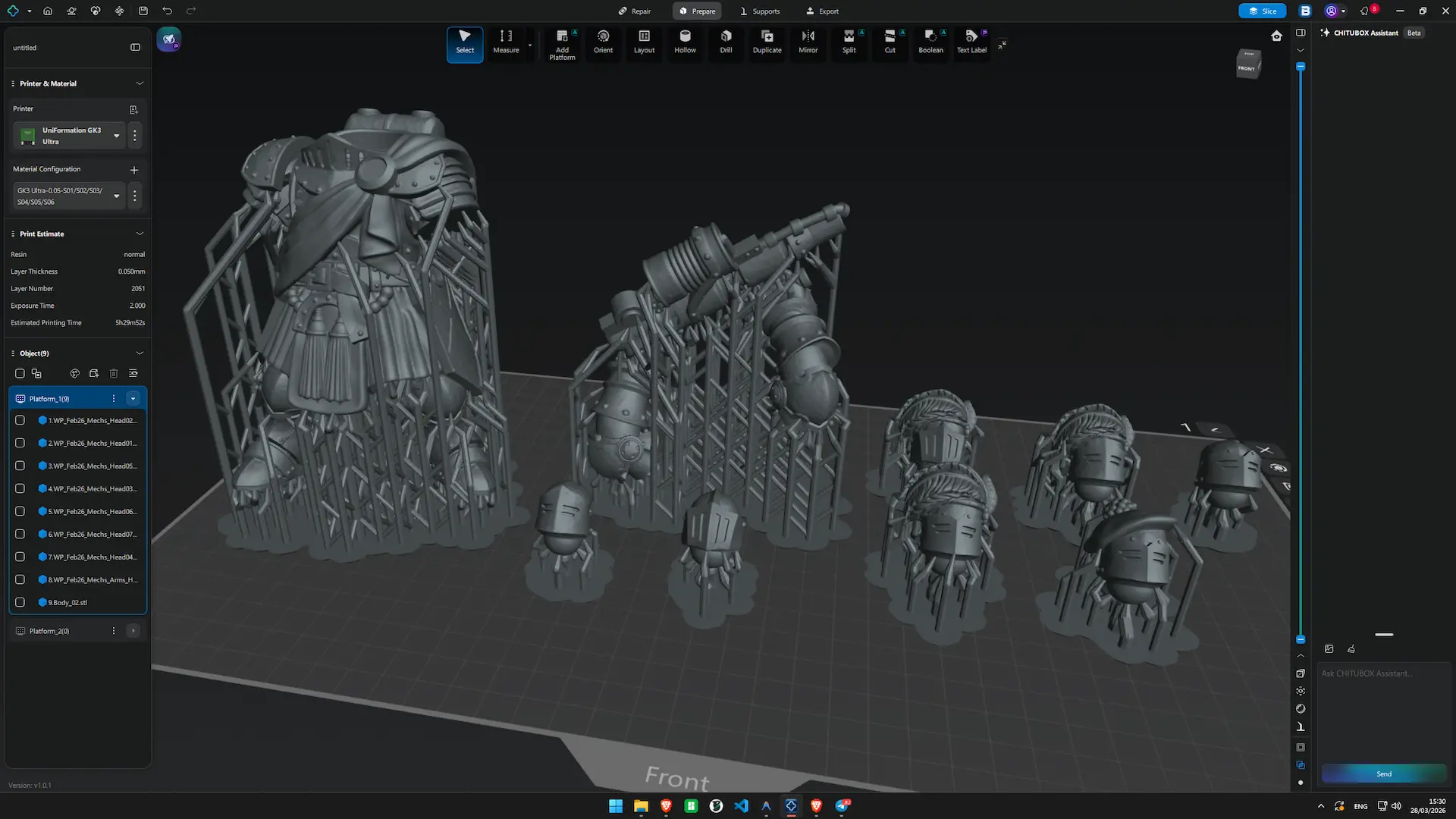Select the Boolean tool

tap(930, 42)
